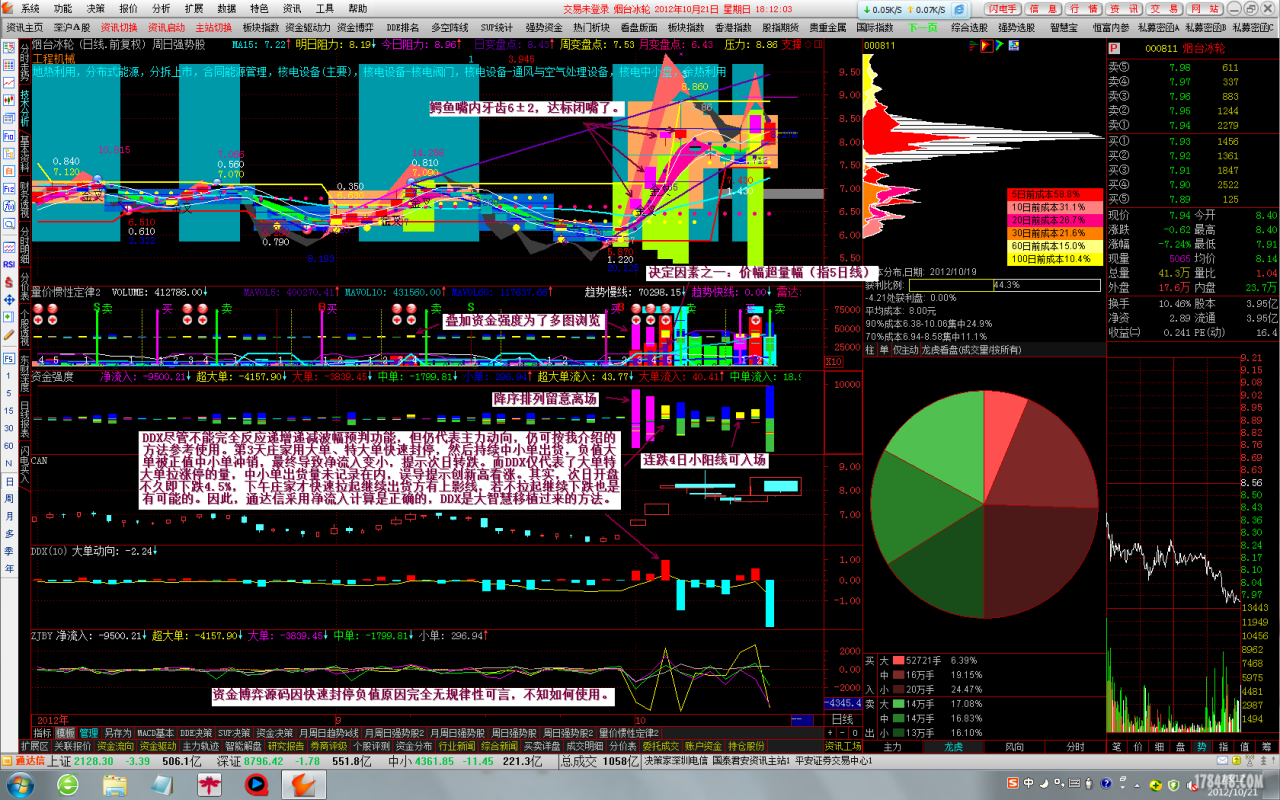Viewport: 1280px width, 800px height.
Task: Open the 资金流向 bottom tab
Action: (115, 746)
